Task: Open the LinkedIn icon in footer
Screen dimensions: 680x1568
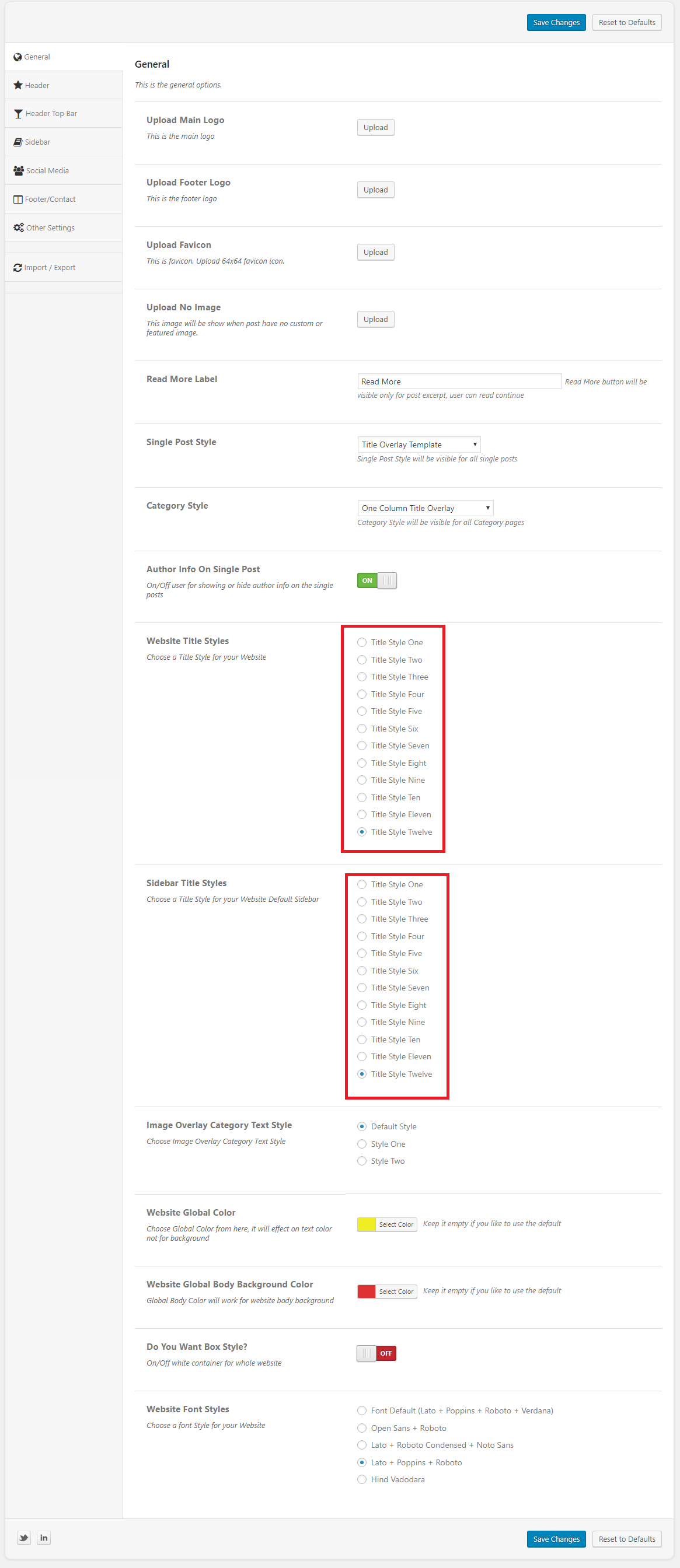Action: click(x=44, y=1538)
